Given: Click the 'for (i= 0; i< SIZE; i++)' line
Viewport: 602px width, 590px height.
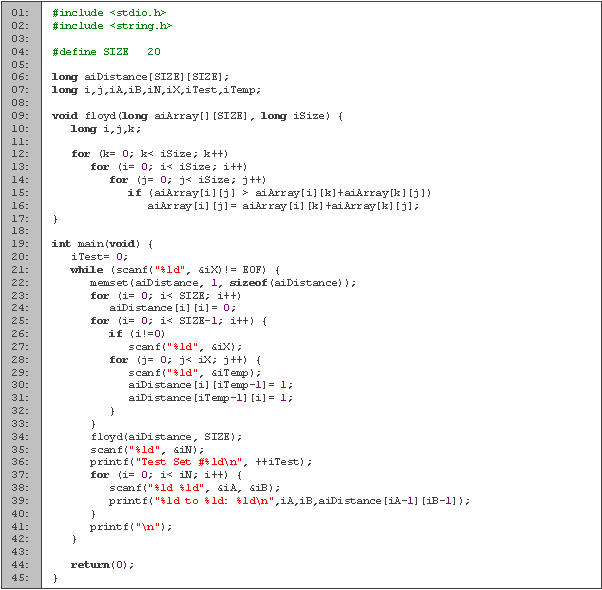Looking at the screenshot, I should click(x=165, y=296).
